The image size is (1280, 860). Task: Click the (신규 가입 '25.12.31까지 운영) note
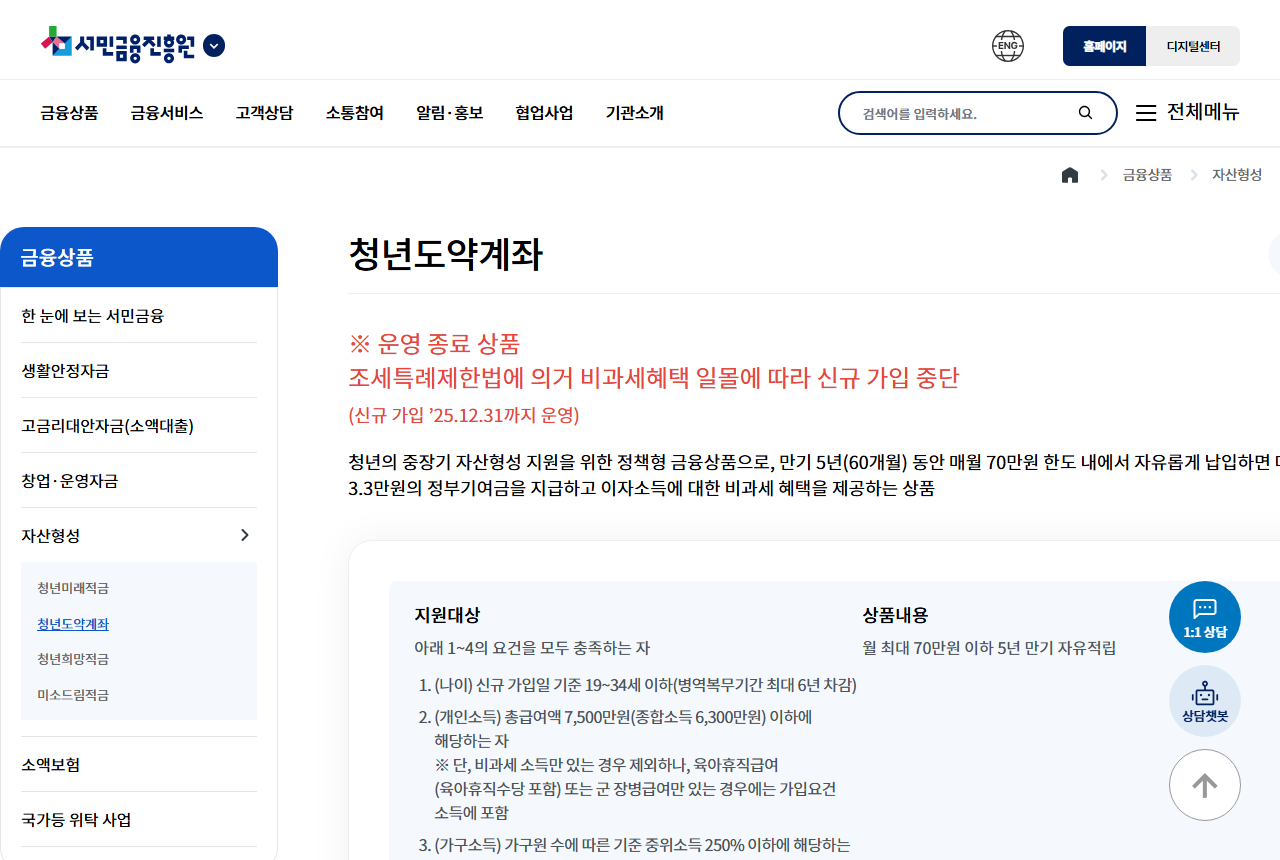(464, 415)
